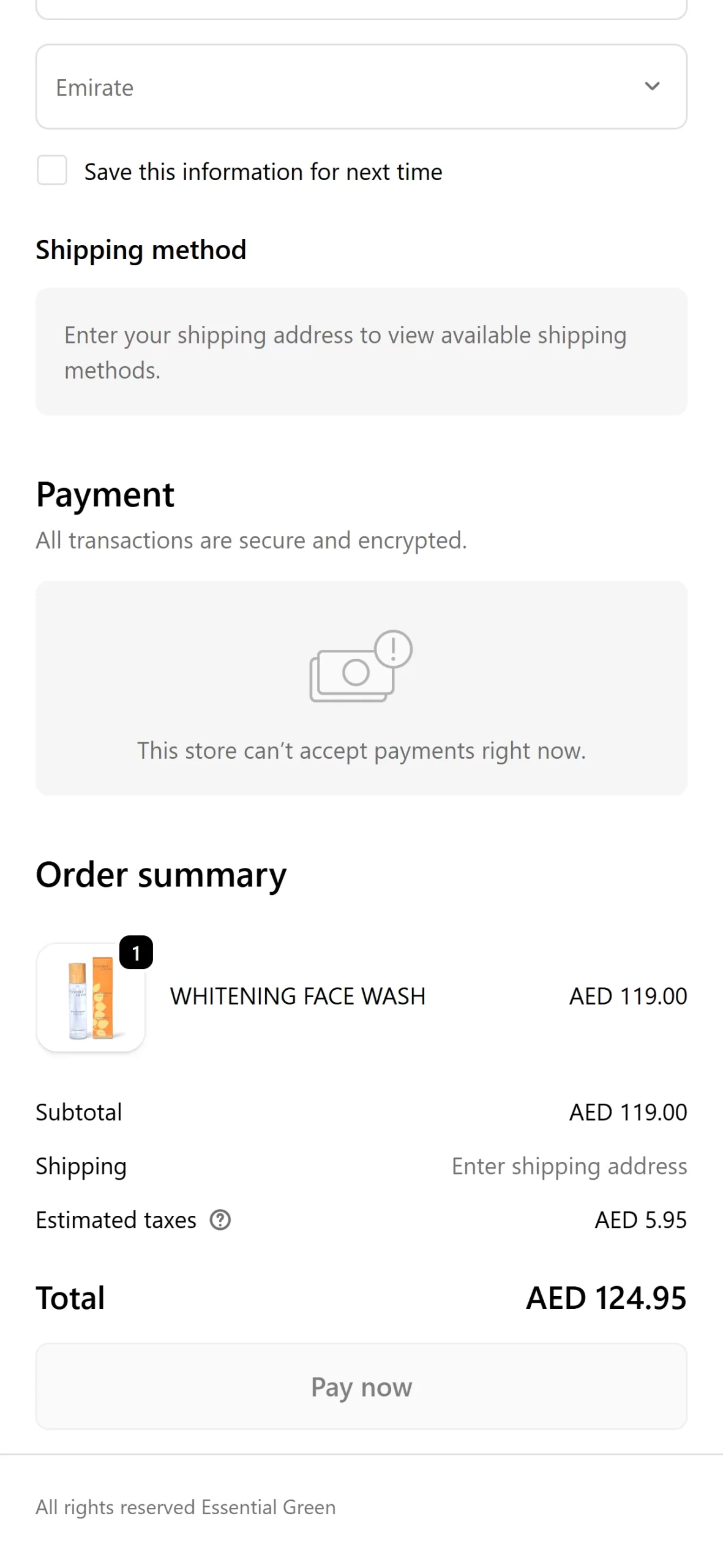
Task: Click the estimated taxes help icon
Action: 220,1220
